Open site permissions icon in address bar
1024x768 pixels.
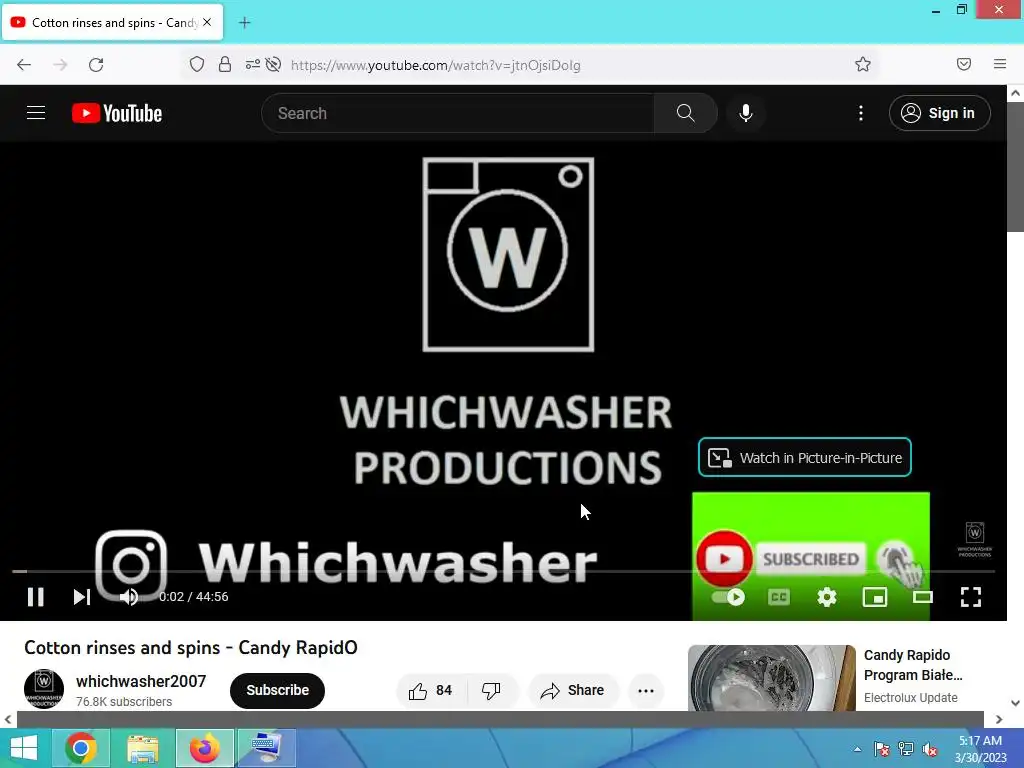(253, 64)
